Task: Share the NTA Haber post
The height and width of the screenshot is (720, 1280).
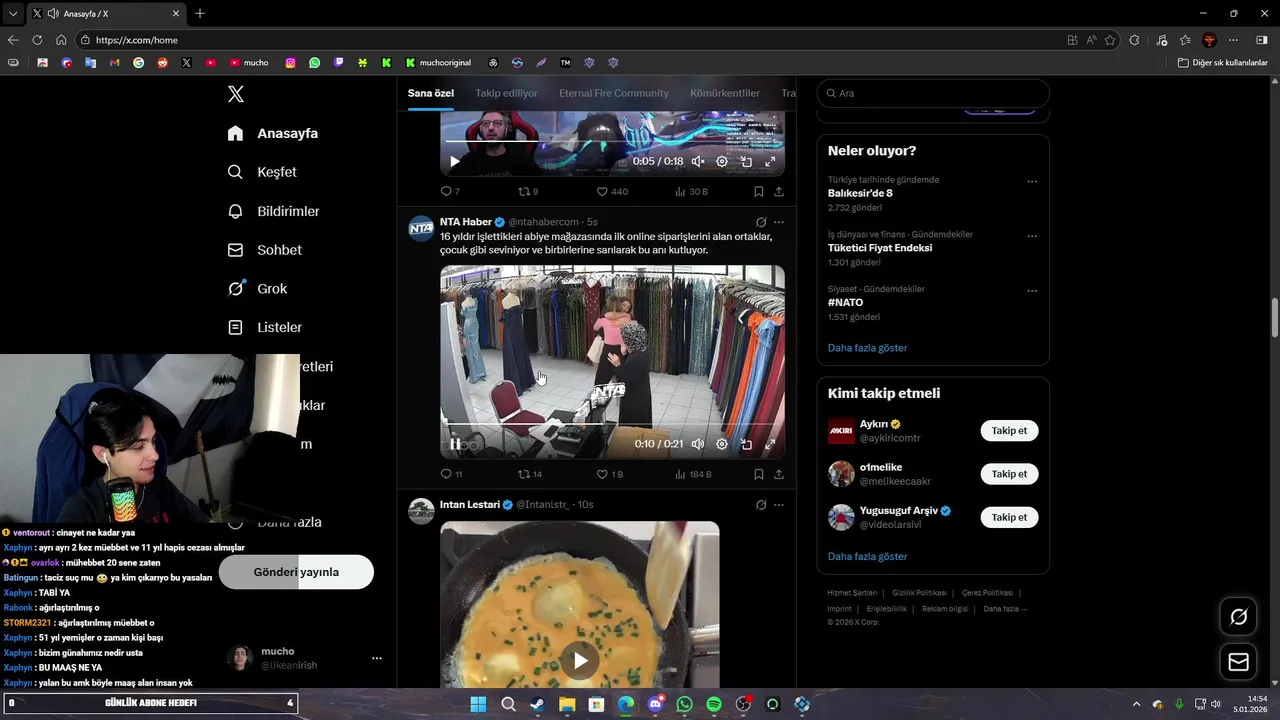Action: [779, 474]
